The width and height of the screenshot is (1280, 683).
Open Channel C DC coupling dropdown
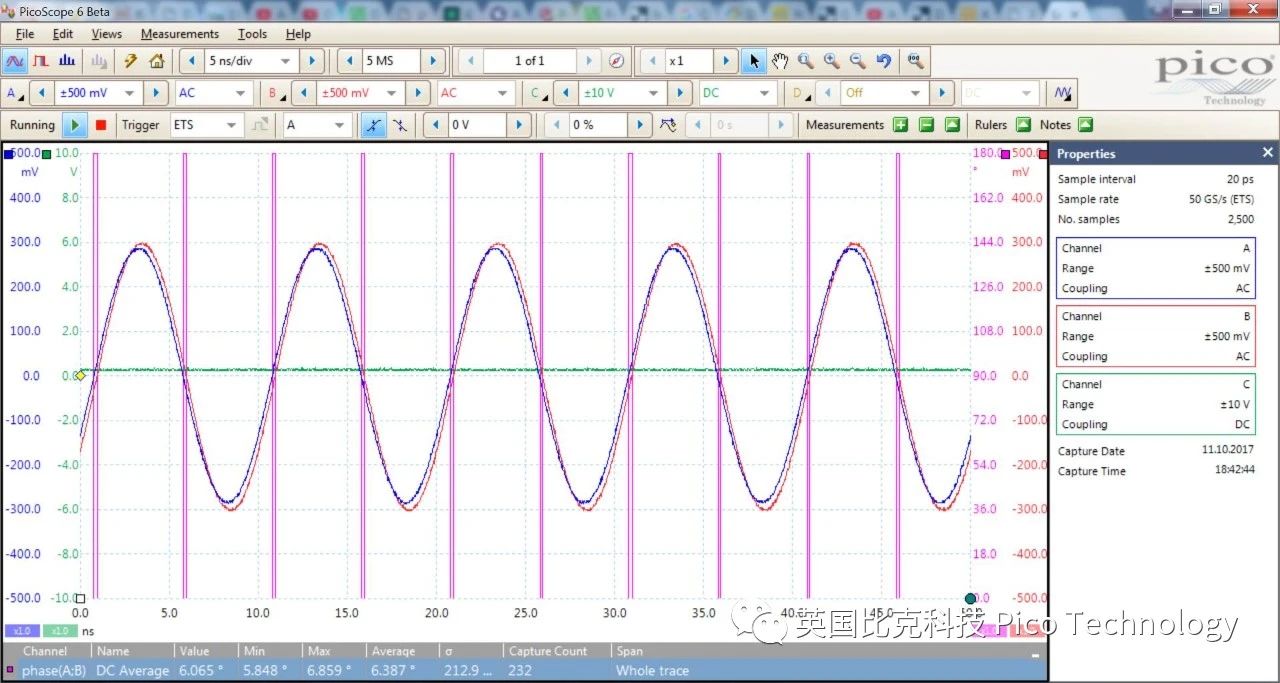point(766,93)
